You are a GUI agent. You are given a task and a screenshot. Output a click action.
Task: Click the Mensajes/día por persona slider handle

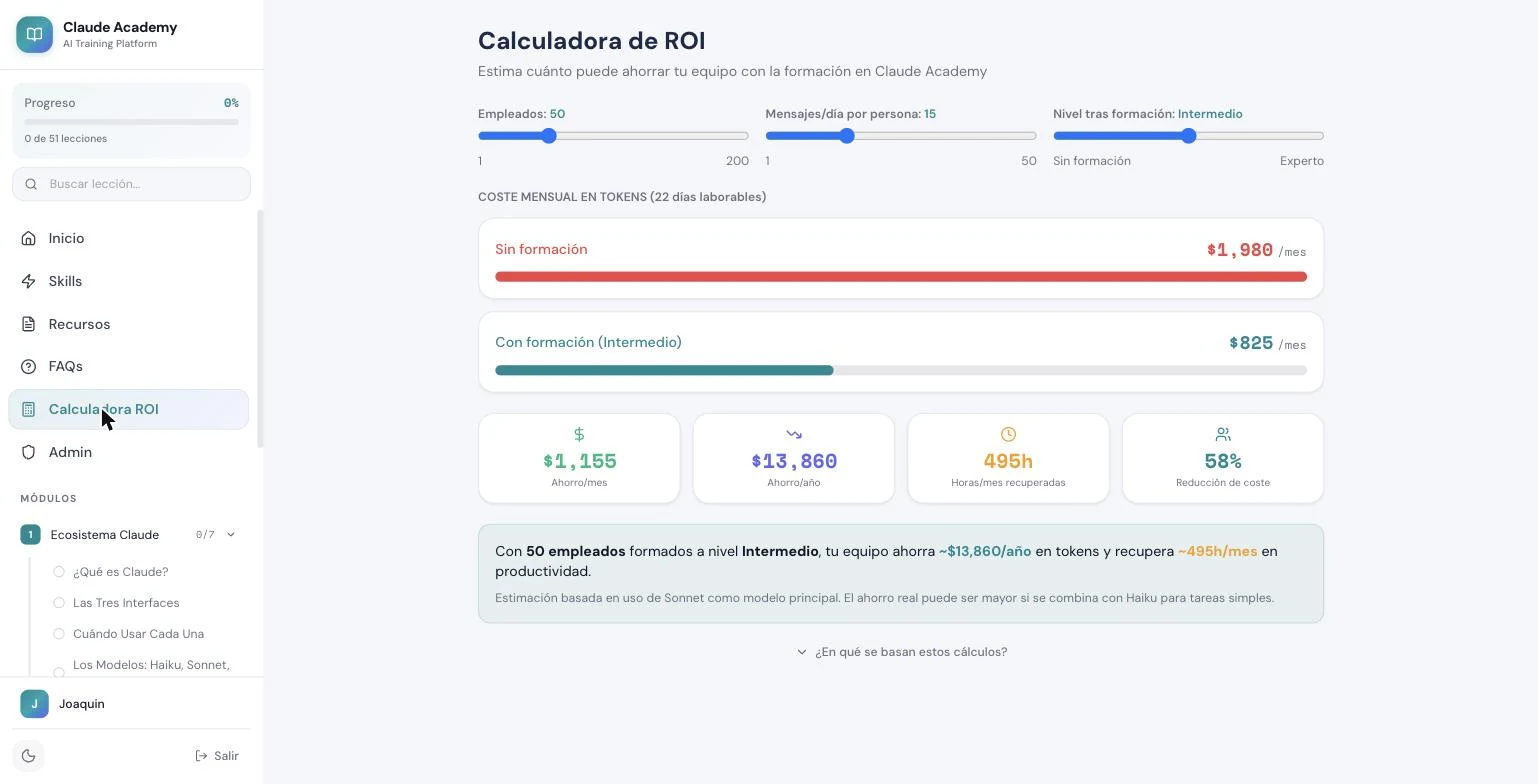coord(847,136)
